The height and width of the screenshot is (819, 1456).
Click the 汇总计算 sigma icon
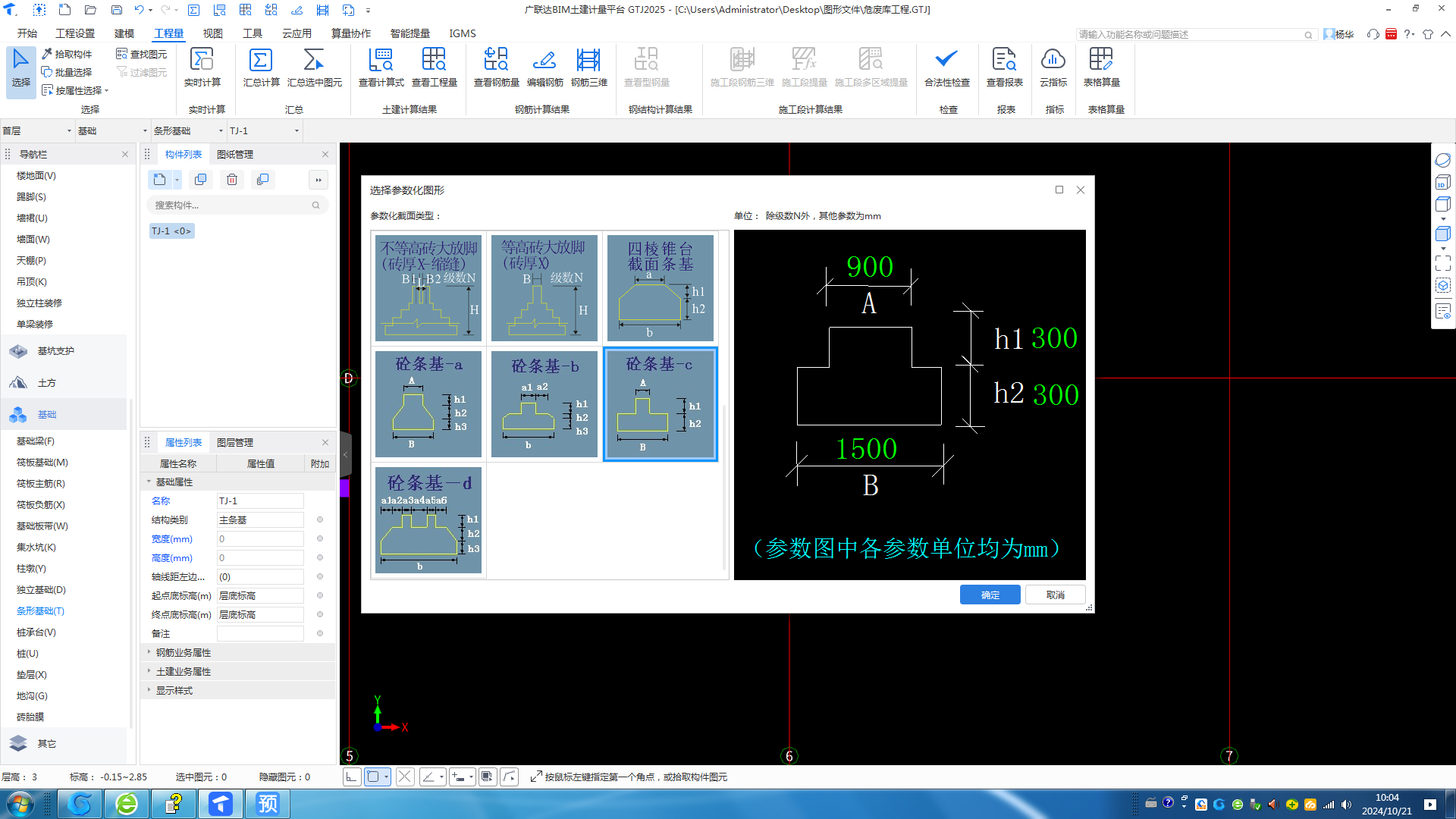point(261,60)
